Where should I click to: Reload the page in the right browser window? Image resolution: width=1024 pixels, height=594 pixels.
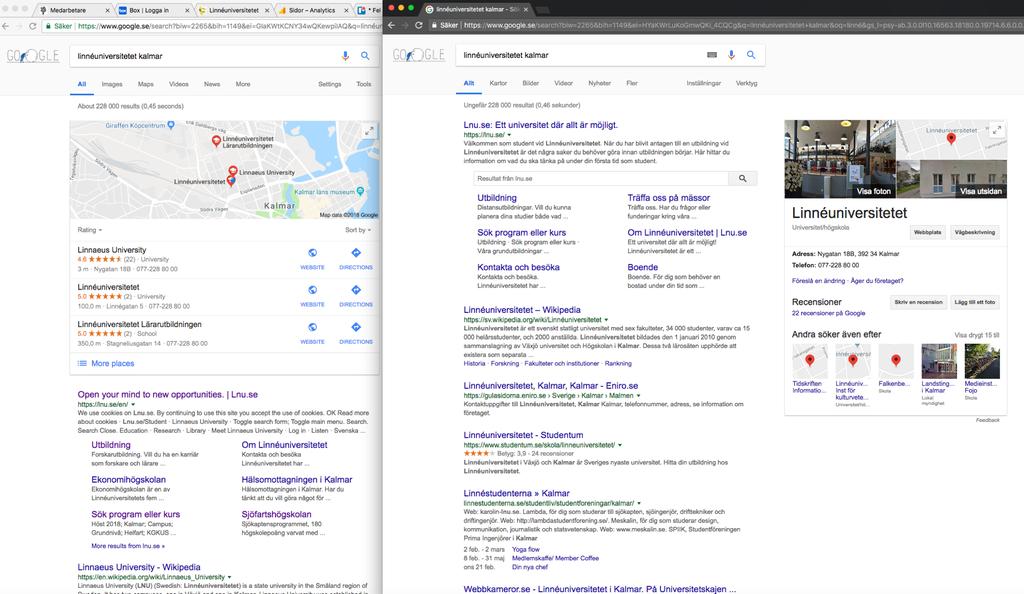(x=419, y=25)
